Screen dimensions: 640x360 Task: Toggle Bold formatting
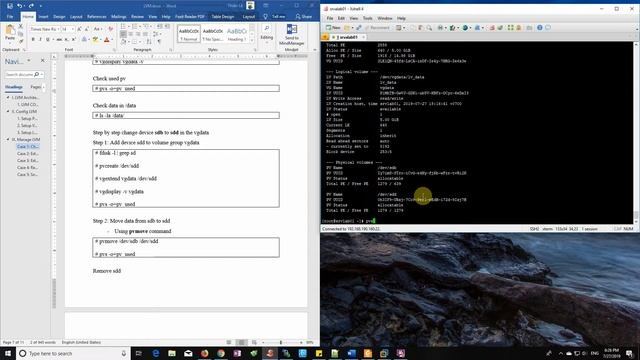click(33, 40)
